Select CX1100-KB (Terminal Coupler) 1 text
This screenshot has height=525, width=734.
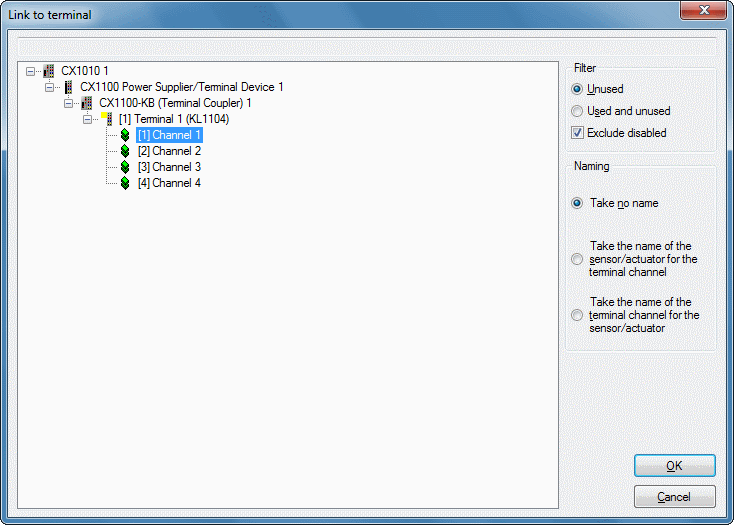tap(175, 103)
